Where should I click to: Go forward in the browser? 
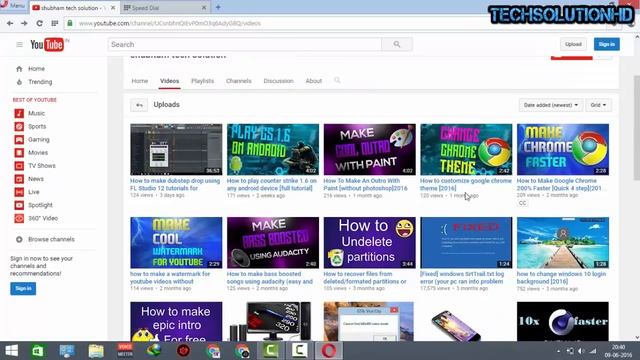click(x=24, y=23)
